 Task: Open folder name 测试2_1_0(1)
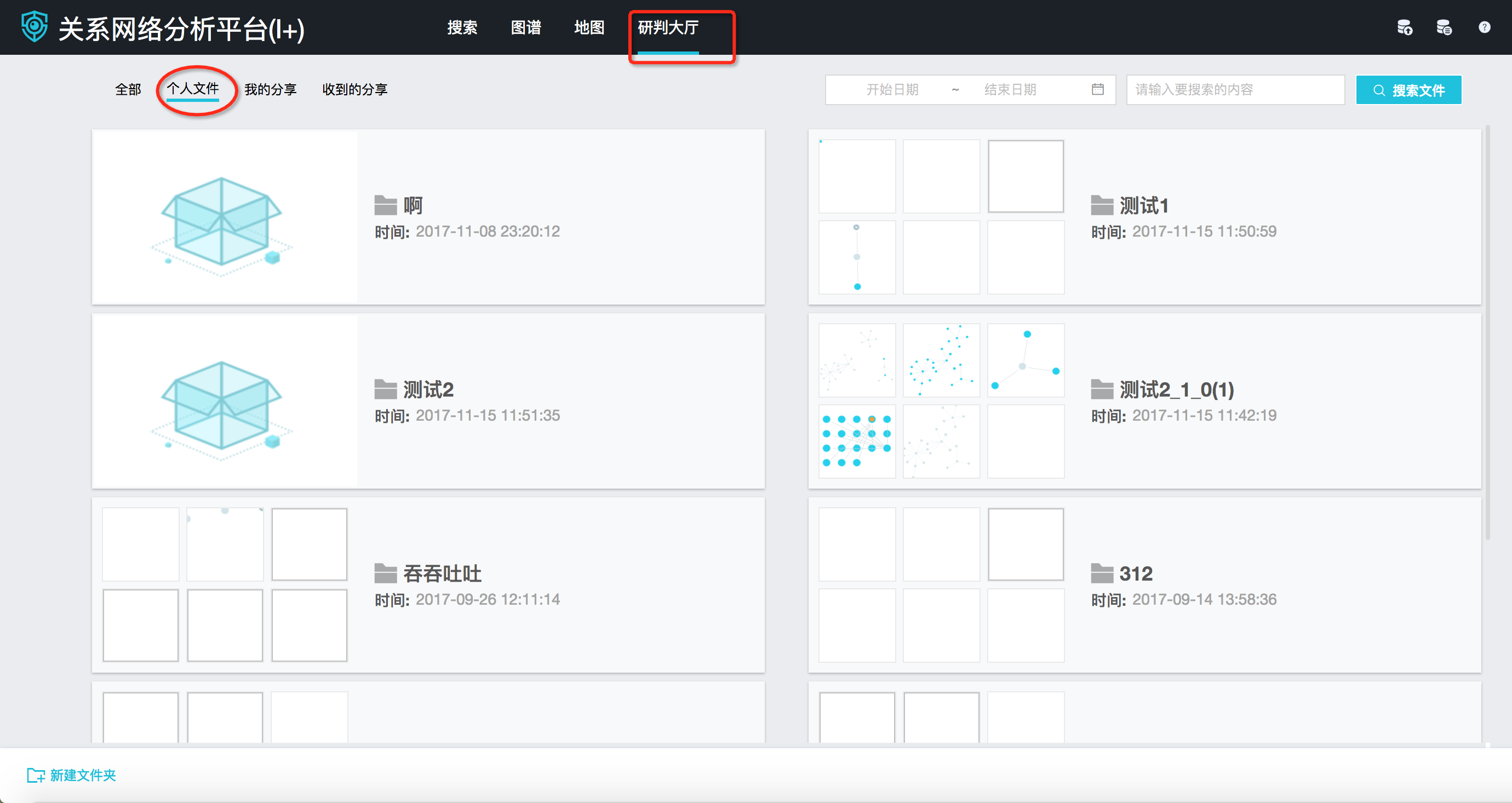(x=1176, y=389)
